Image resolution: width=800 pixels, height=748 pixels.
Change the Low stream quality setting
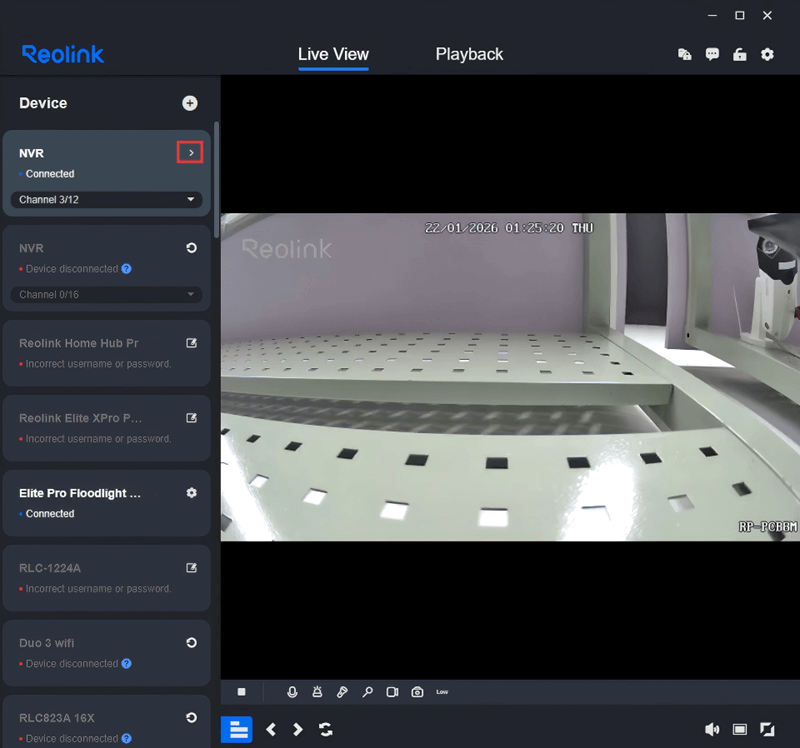coord(442,692)
